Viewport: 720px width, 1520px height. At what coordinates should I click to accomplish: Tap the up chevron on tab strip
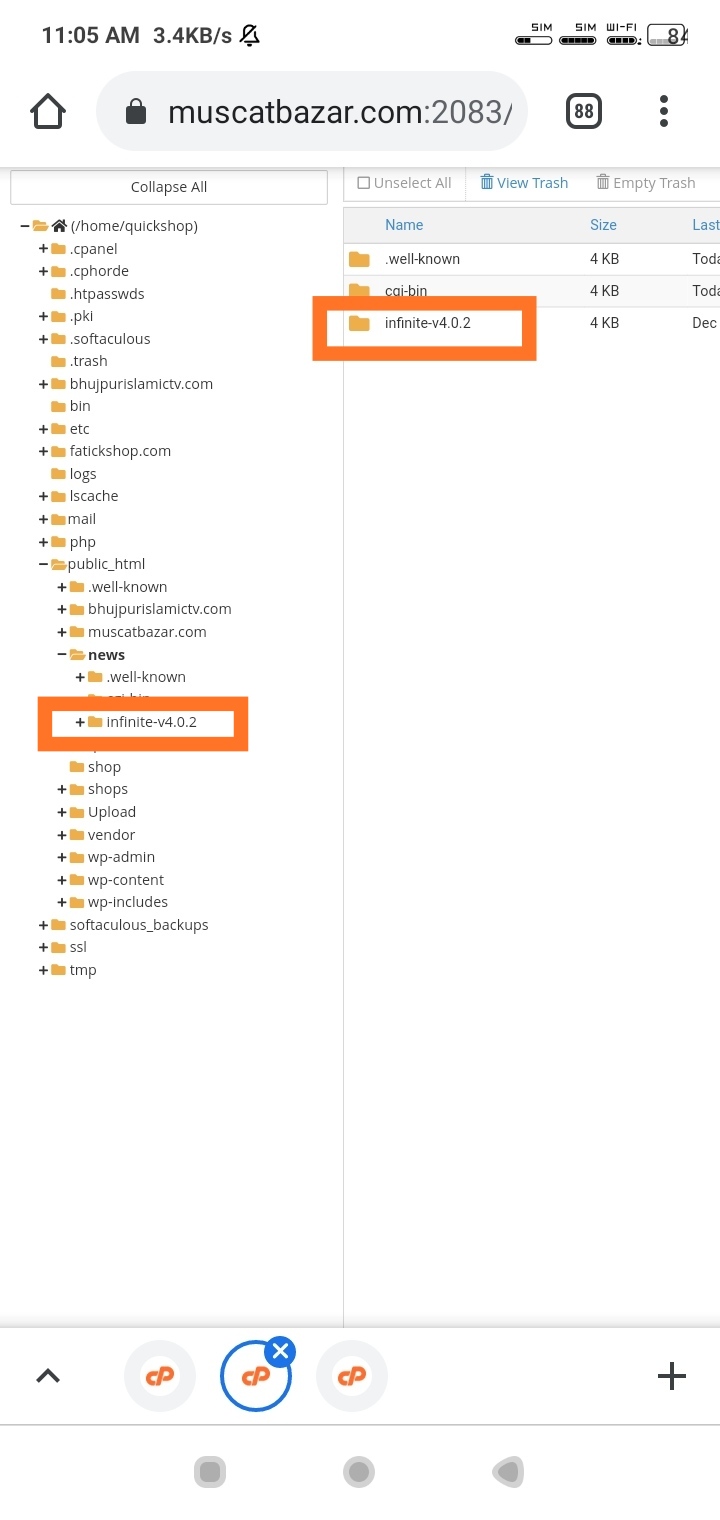pos(48,1376)
